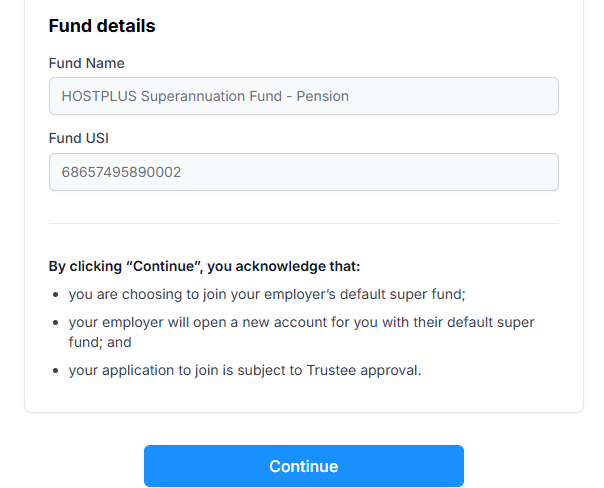Click the bullet about choosing employer's default fund
The width and height of the screenshot is (604, 488).
pyautogui.click(x=267, y=294)
